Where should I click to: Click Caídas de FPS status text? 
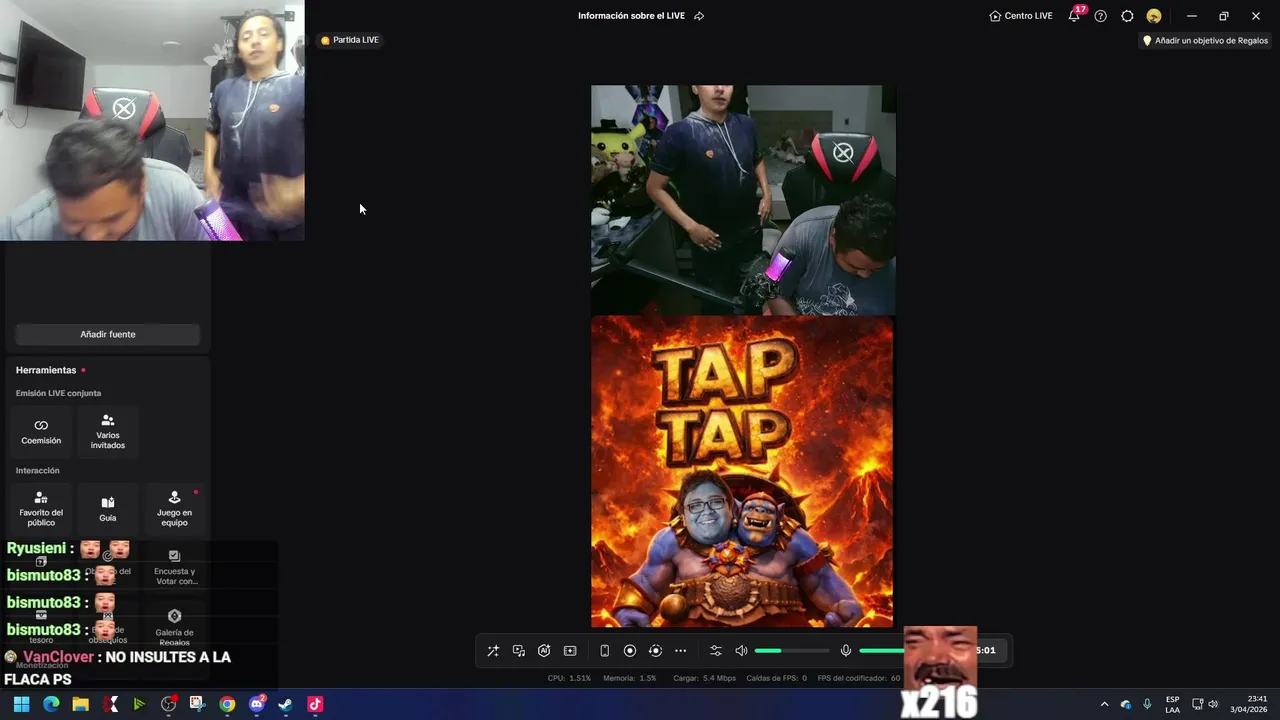(x=777, y=678)
